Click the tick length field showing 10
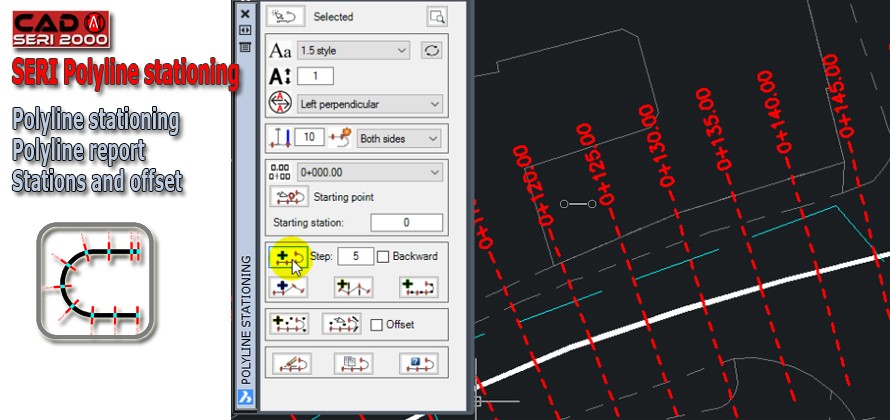This screenshot has width=890, height=420. point(310,137)
